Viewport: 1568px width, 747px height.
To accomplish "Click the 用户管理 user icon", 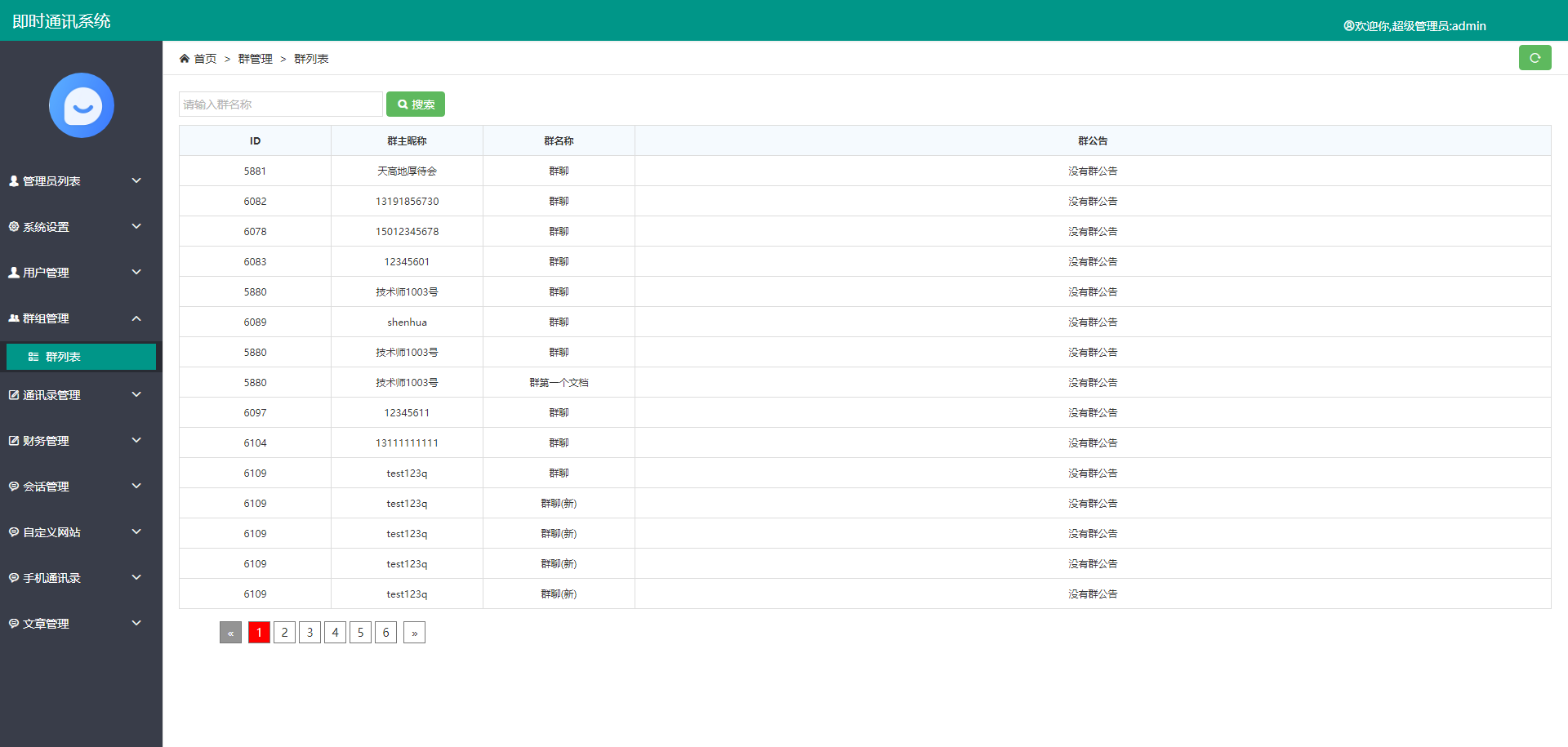I will point(13,272).
